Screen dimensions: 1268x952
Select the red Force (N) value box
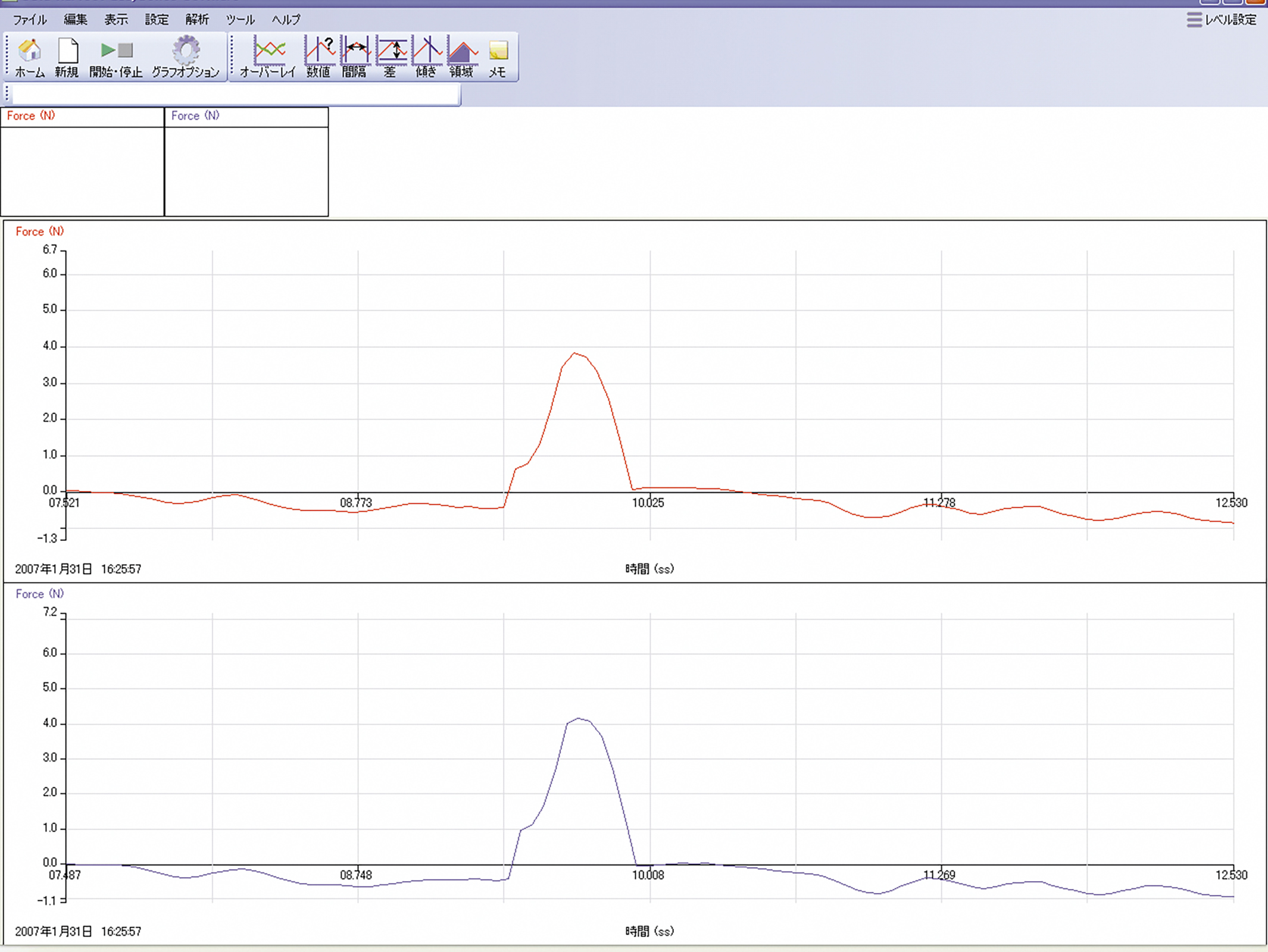82,162
